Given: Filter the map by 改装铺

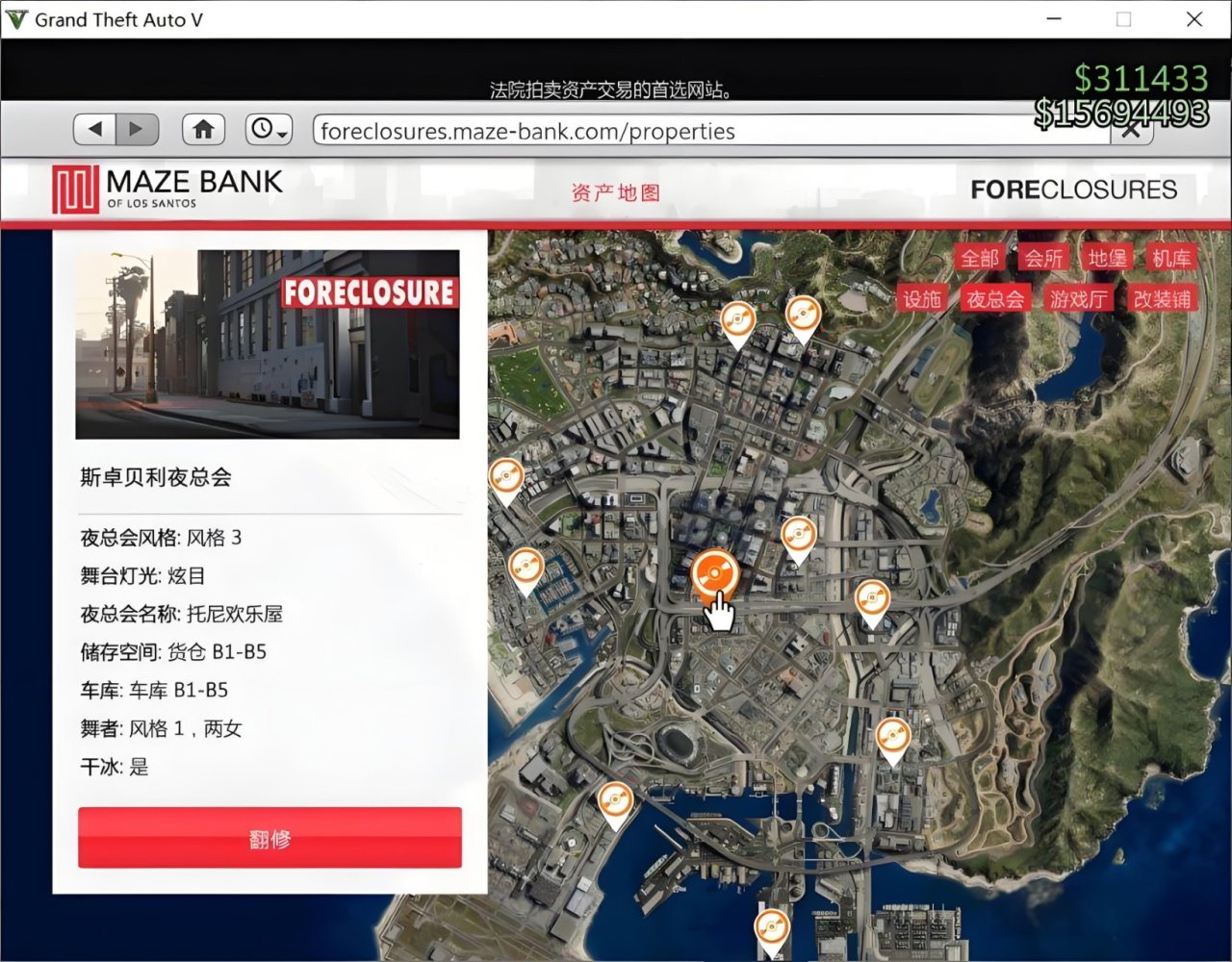Looking at the screenshot, I should (x=1162, y=299).
